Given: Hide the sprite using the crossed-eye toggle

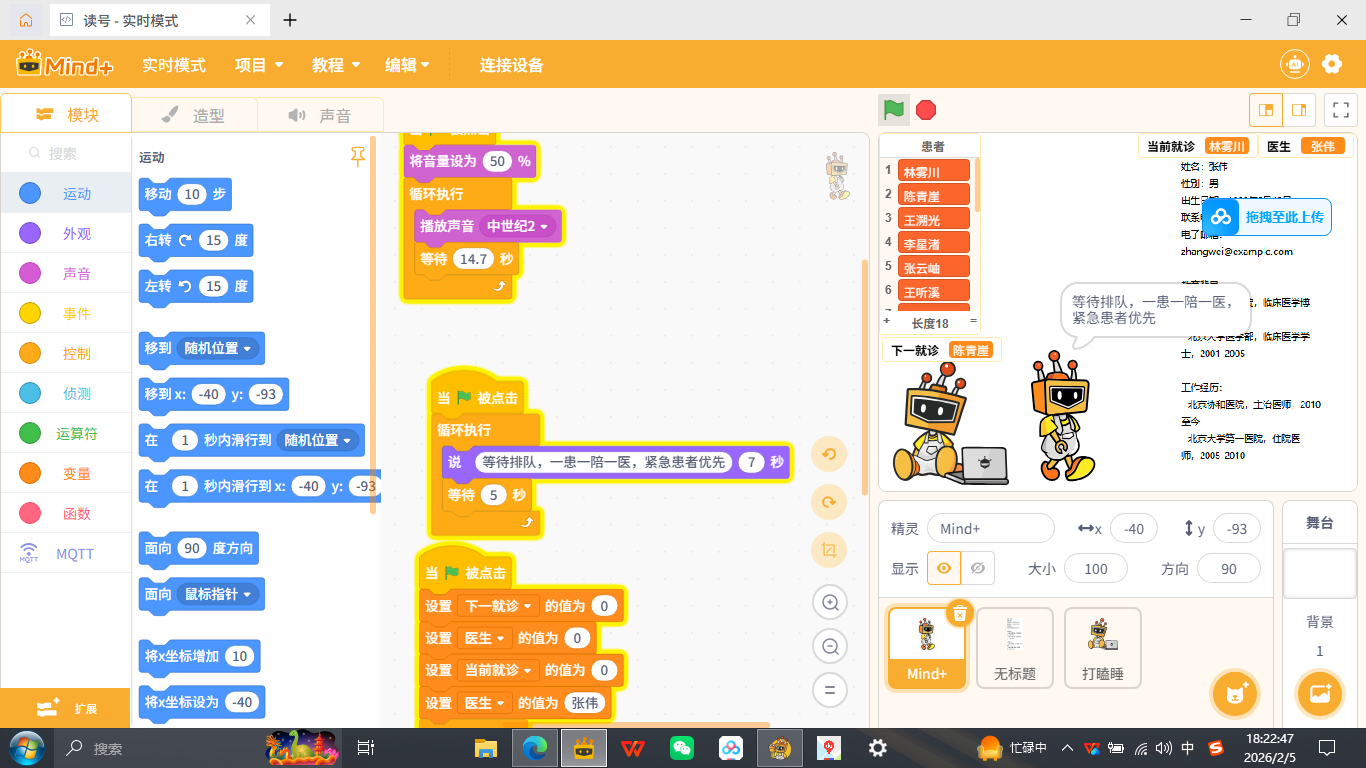Looking at the screenshot, I should click(x=977, y=568).
